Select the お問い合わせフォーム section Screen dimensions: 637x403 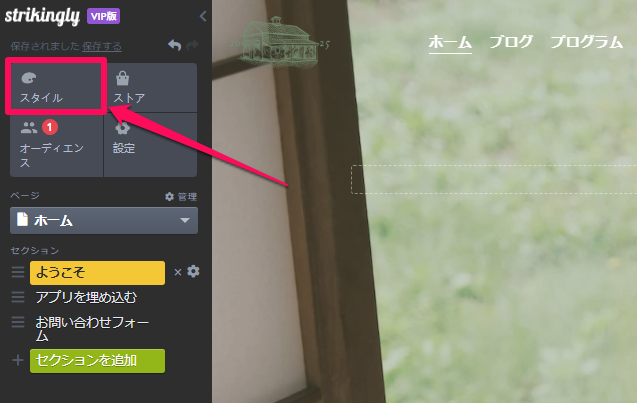[92, 329]
